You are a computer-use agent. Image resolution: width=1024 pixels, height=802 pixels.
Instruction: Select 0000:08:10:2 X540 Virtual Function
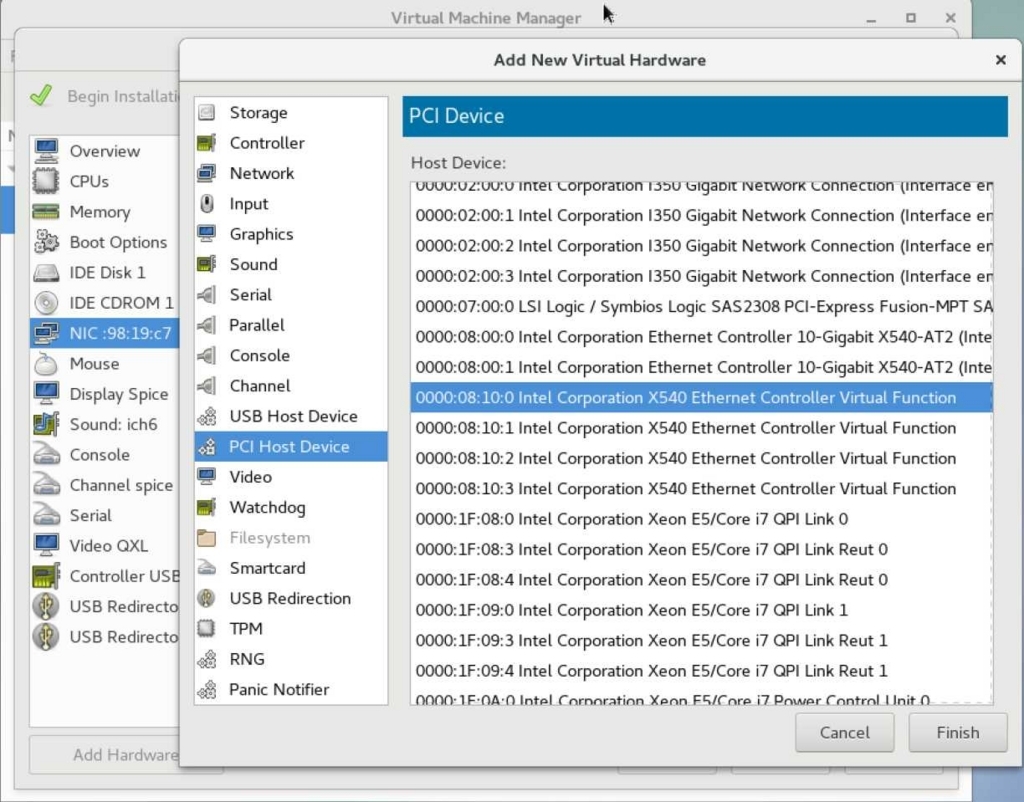pyautogui.click(x=701, y=458)
